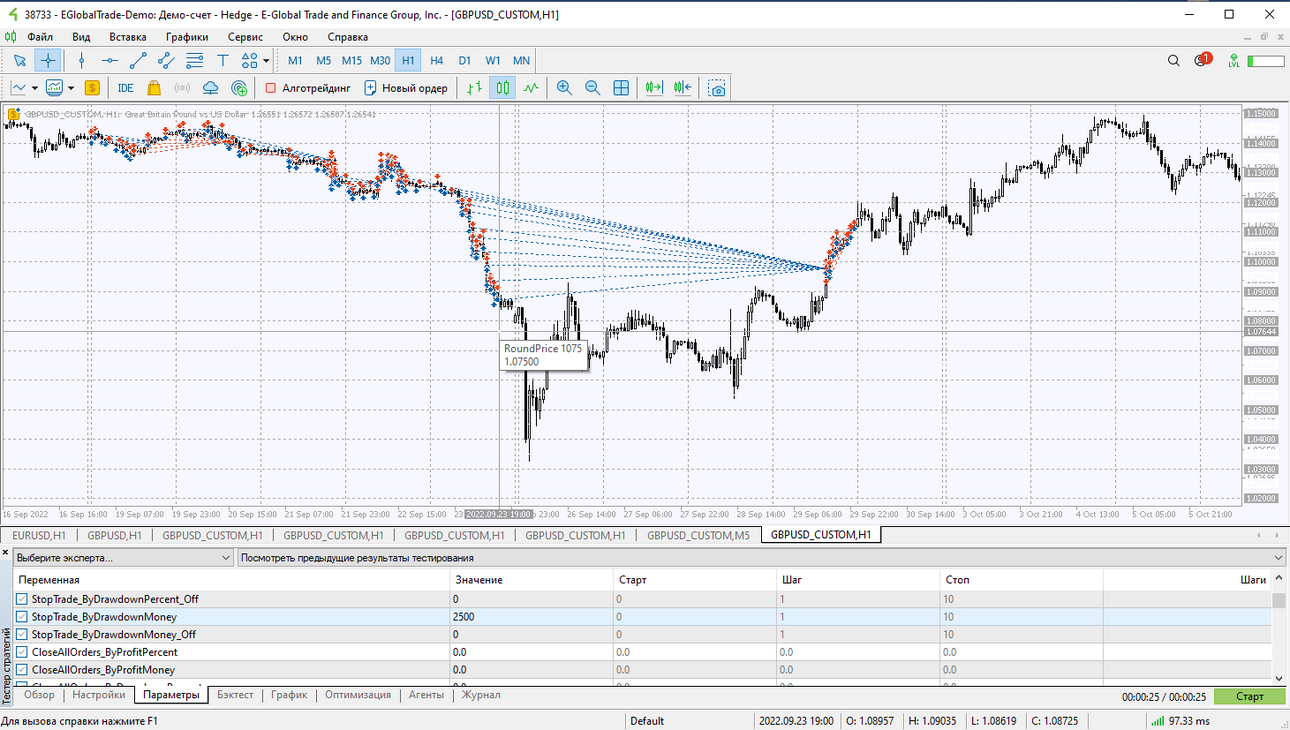This screenshot has height=730, width=1290.
Task: Open previous test results dropdown
Action: 761,557
